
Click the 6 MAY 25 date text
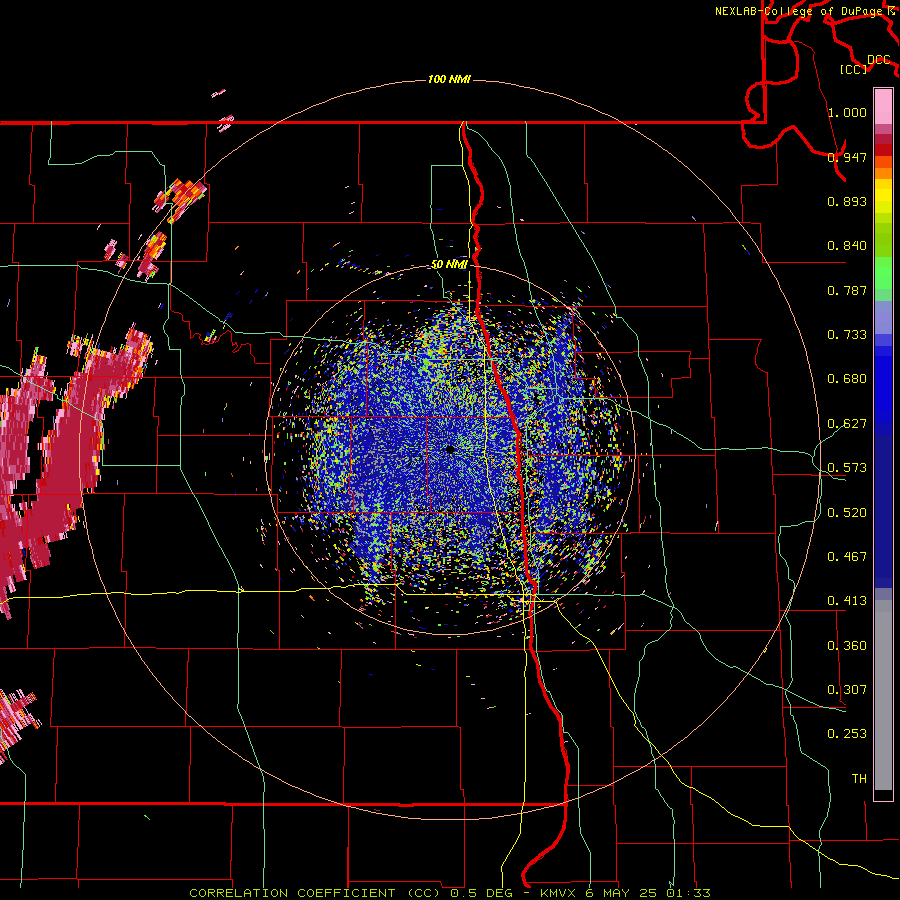tap(622, 893)
